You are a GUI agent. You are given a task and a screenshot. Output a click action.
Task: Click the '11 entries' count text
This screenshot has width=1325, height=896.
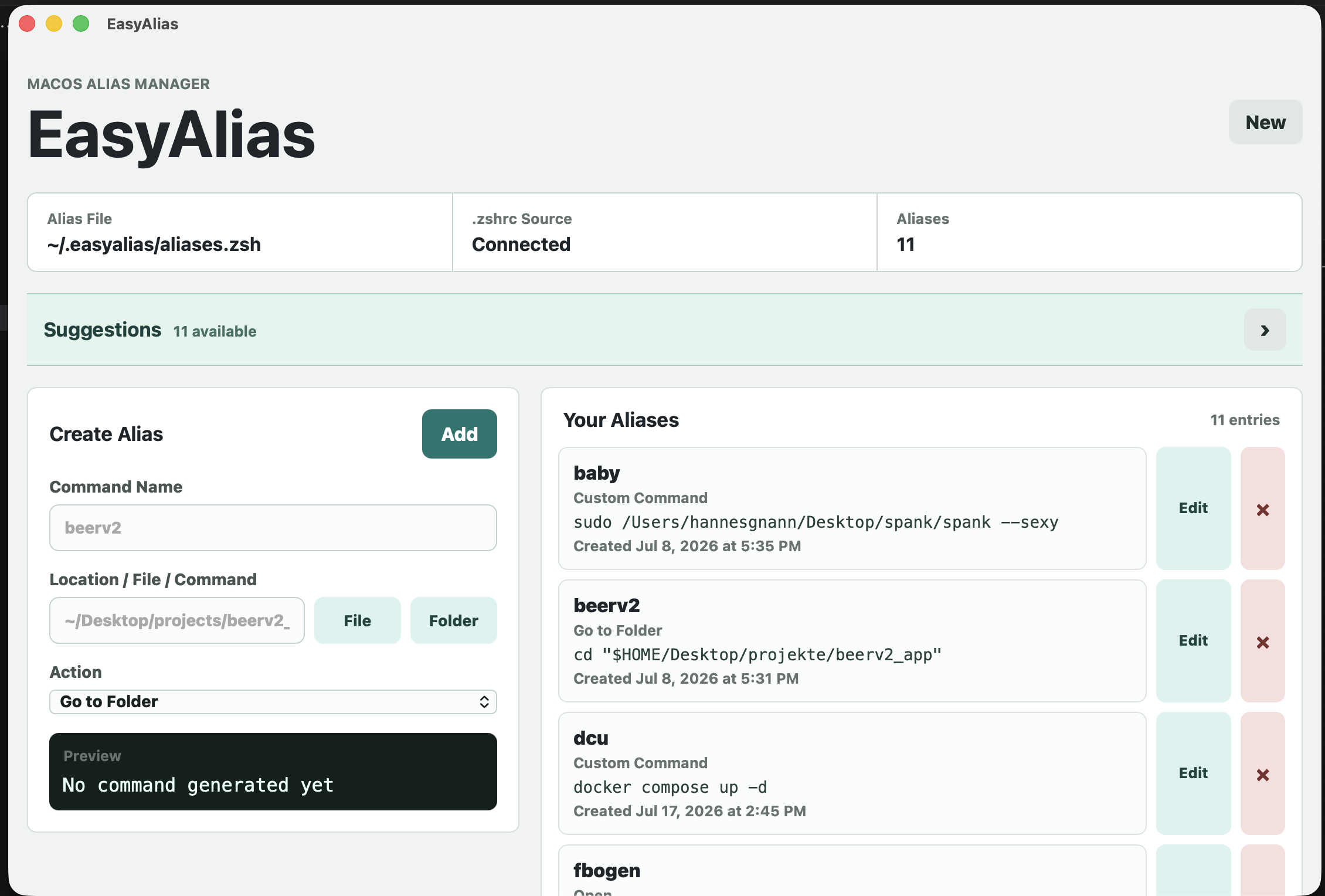1245,420
